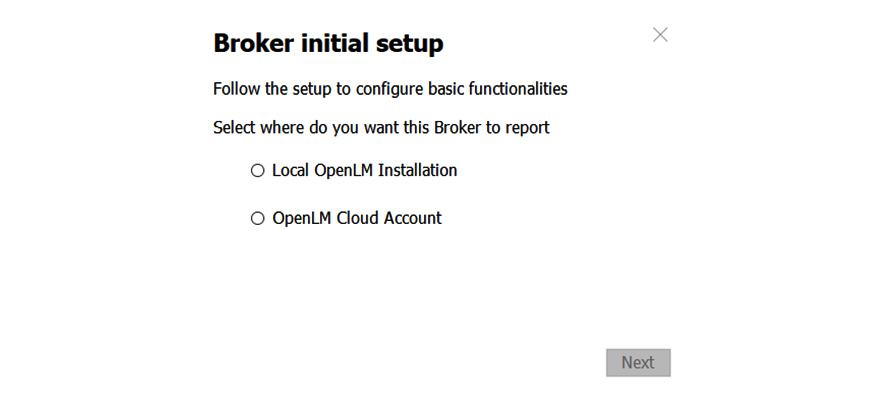
Task: Click the word "Local" in the first option
Action: tap(291, 171)
